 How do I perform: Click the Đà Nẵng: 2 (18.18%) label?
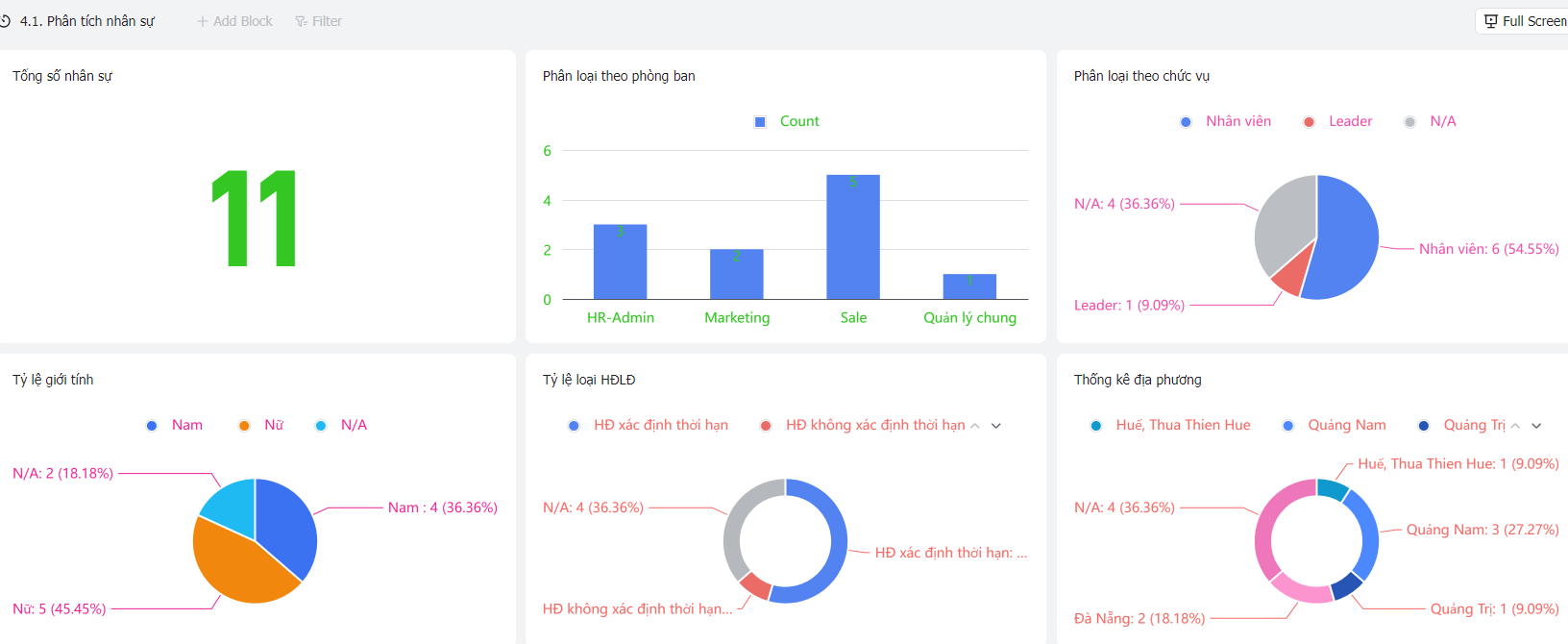pyautogui.click(x=1139, y=618)
